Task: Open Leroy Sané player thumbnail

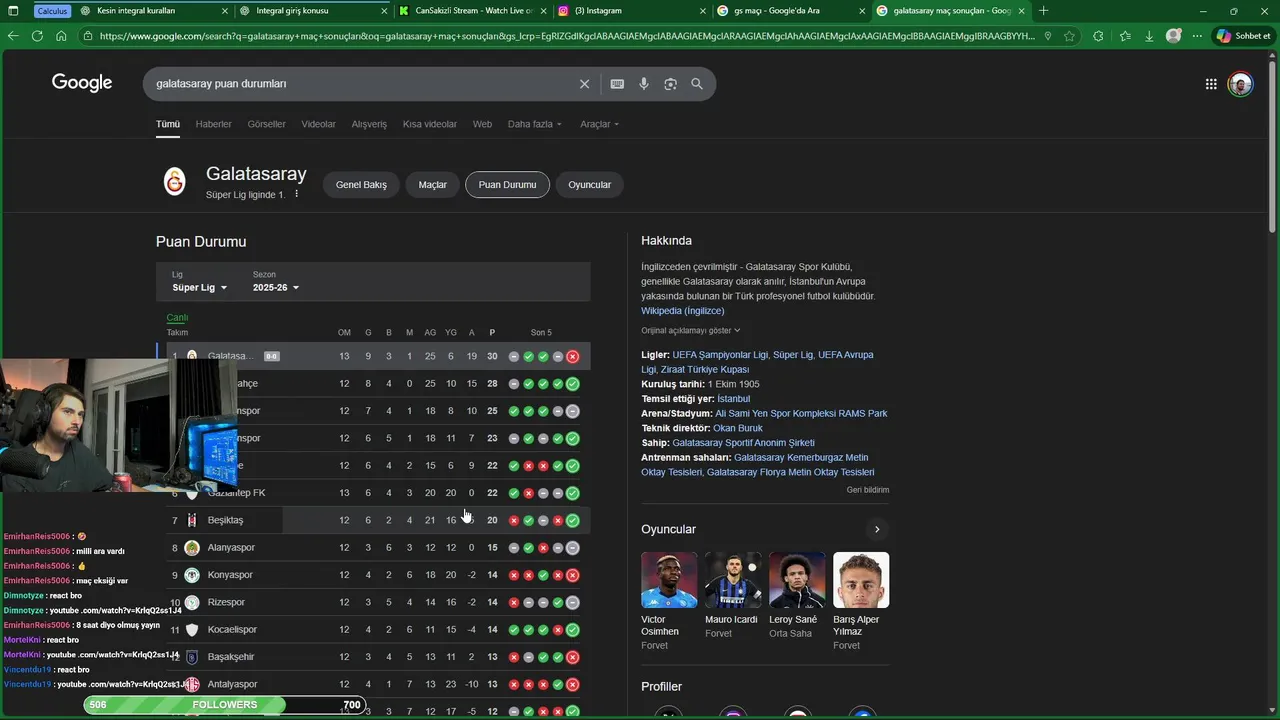Action: point(797,580)
